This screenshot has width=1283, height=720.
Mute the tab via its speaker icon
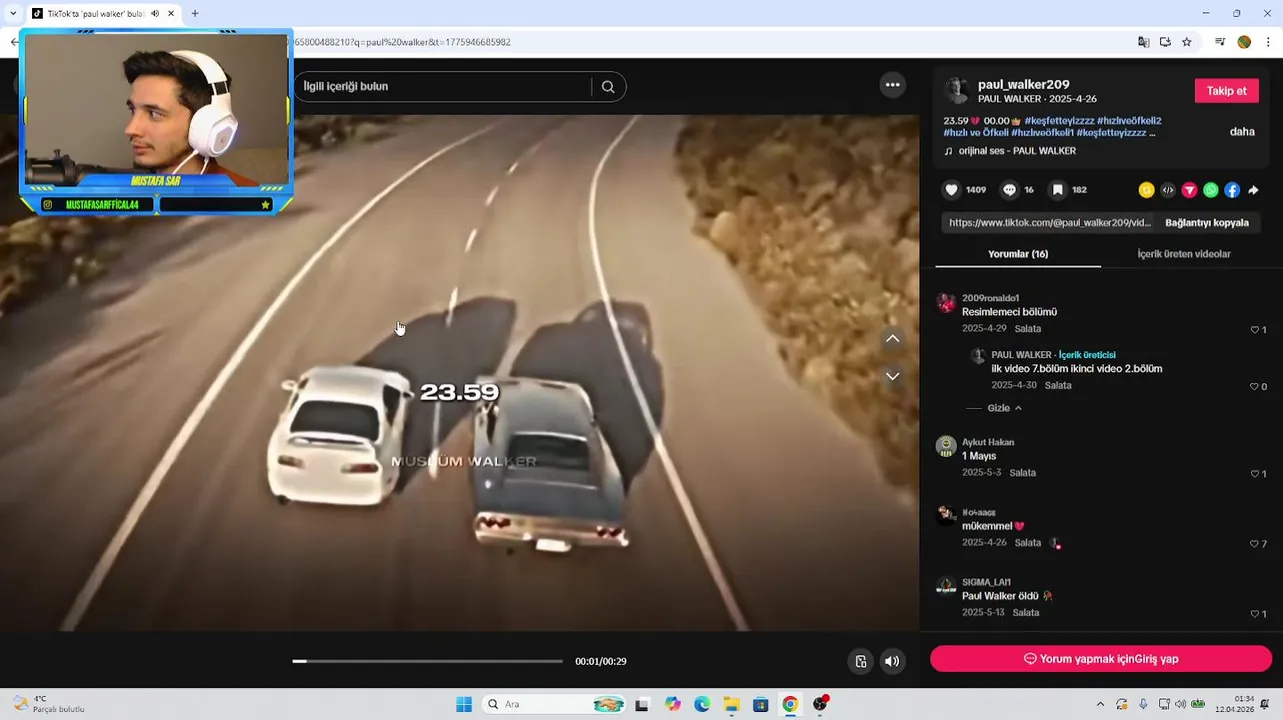(155, 14)
